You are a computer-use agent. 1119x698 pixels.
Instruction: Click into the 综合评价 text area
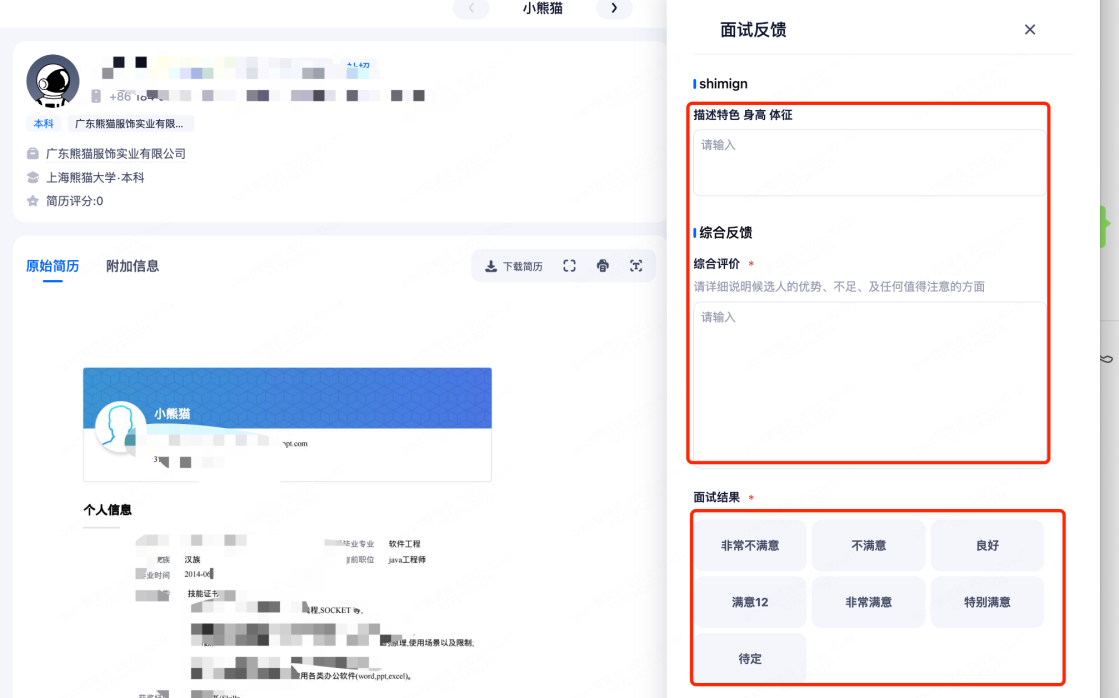pos(868,380)
